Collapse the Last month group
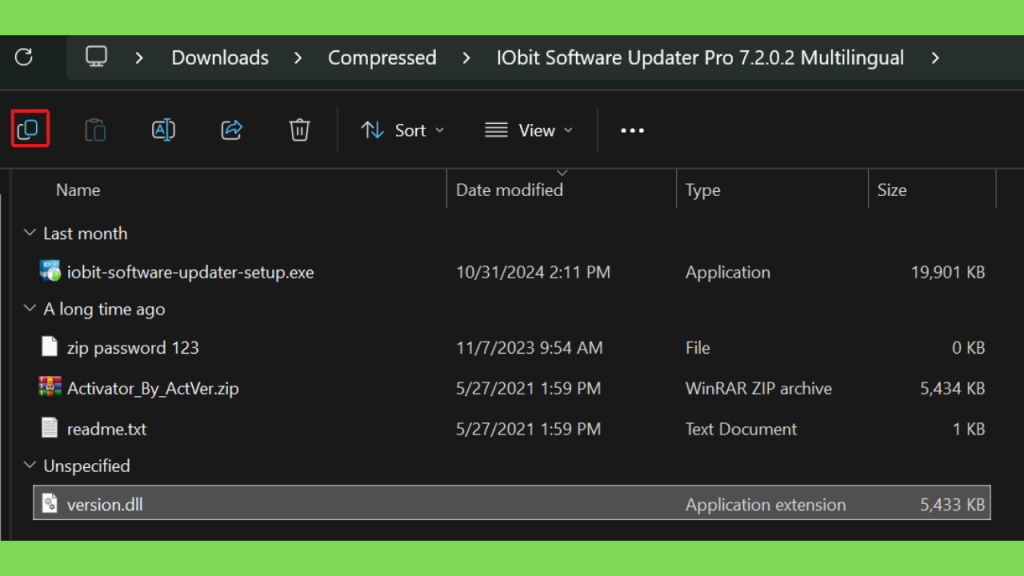The width and height of the screenshot is (1024, 576). tap(29, 232)
